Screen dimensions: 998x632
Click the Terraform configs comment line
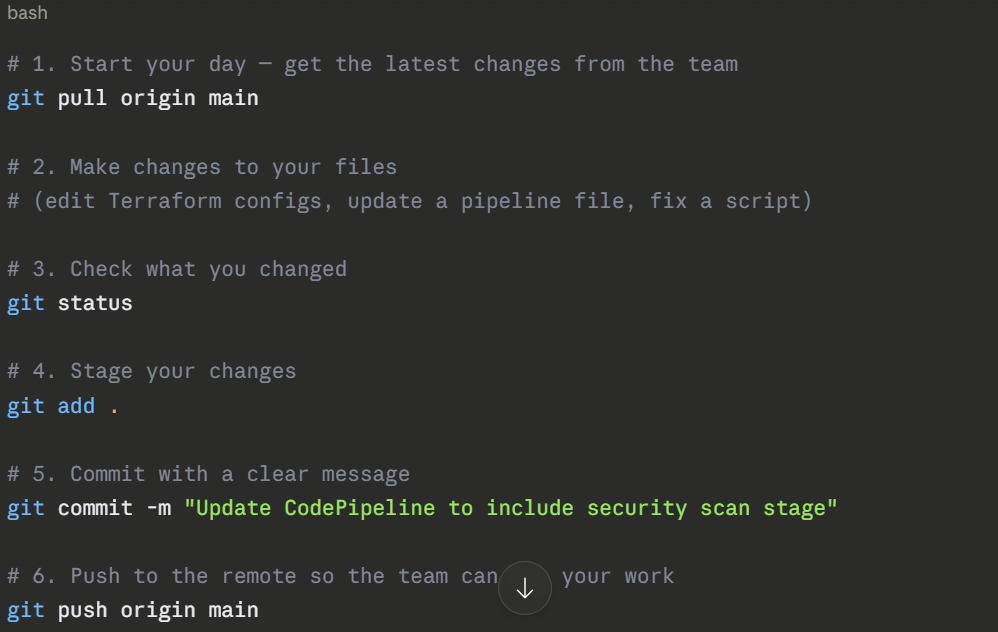tap(410, 201)
